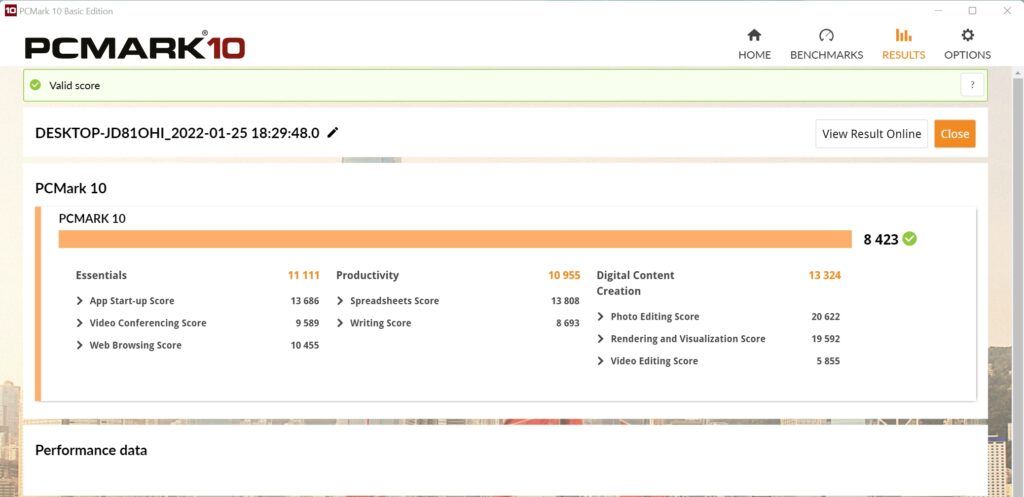Click the orange Close button
1024x497 pixels.
[x=955, y=134]
